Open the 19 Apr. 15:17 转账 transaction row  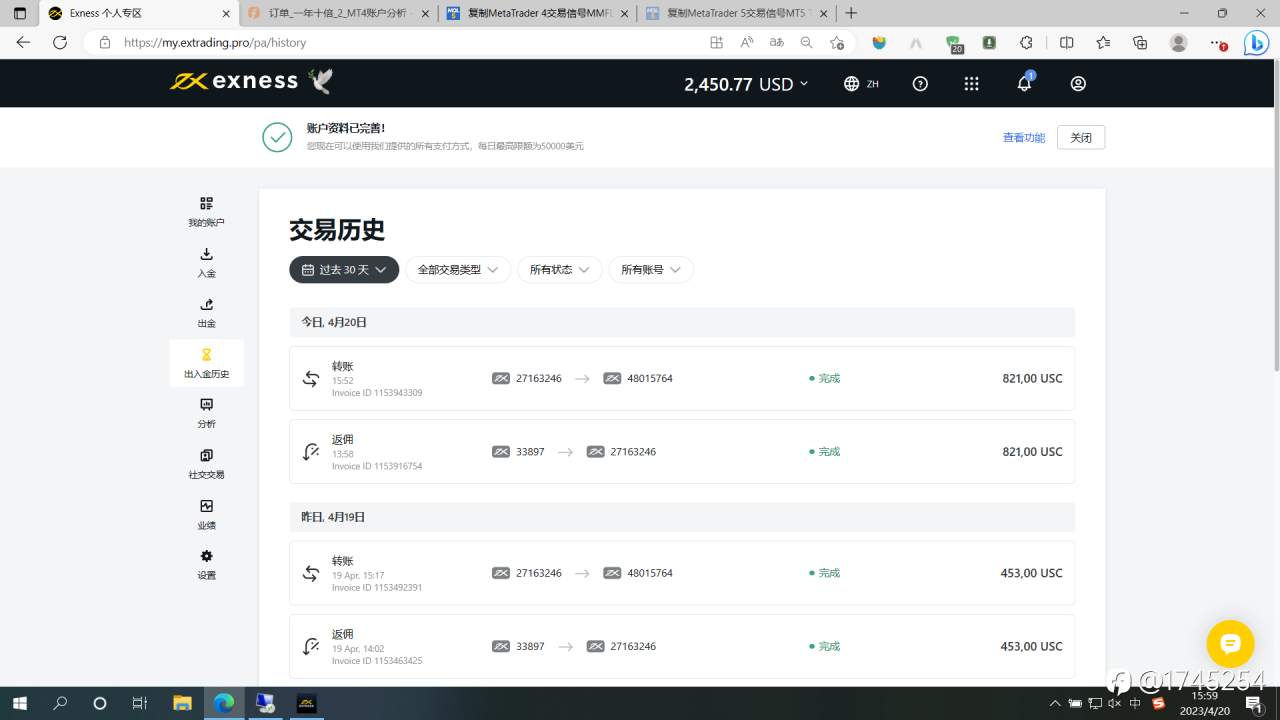682,573
